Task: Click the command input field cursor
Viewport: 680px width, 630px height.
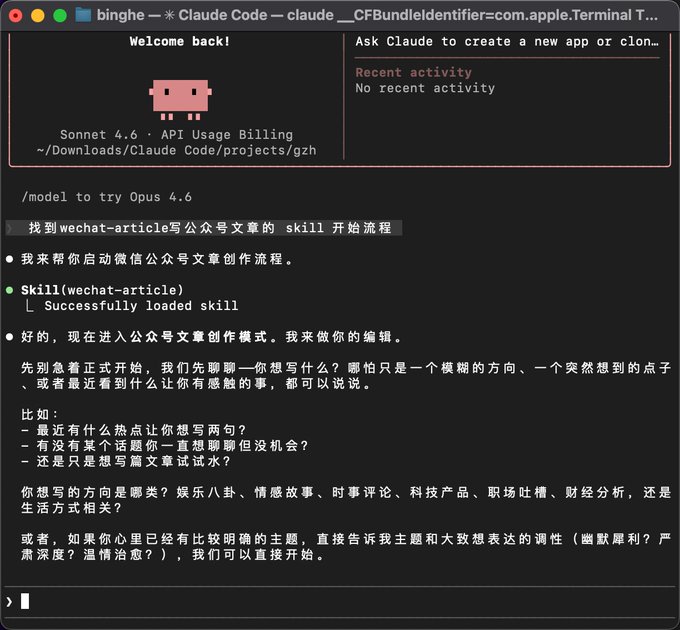Action: (25, 601)
